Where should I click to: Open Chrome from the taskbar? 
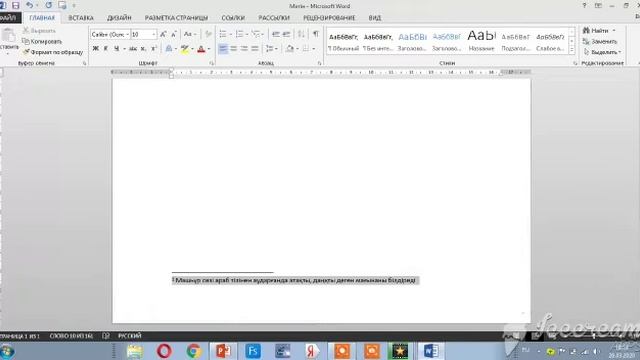(x=194, y=351)
